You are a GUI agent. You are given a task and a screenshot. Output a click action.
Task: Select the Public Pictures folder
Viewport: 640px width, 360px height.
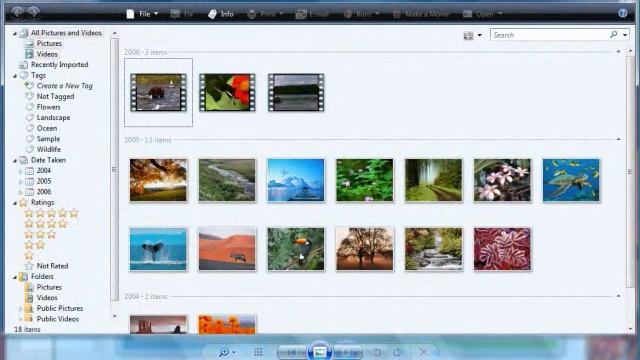(x=60, y=308)
